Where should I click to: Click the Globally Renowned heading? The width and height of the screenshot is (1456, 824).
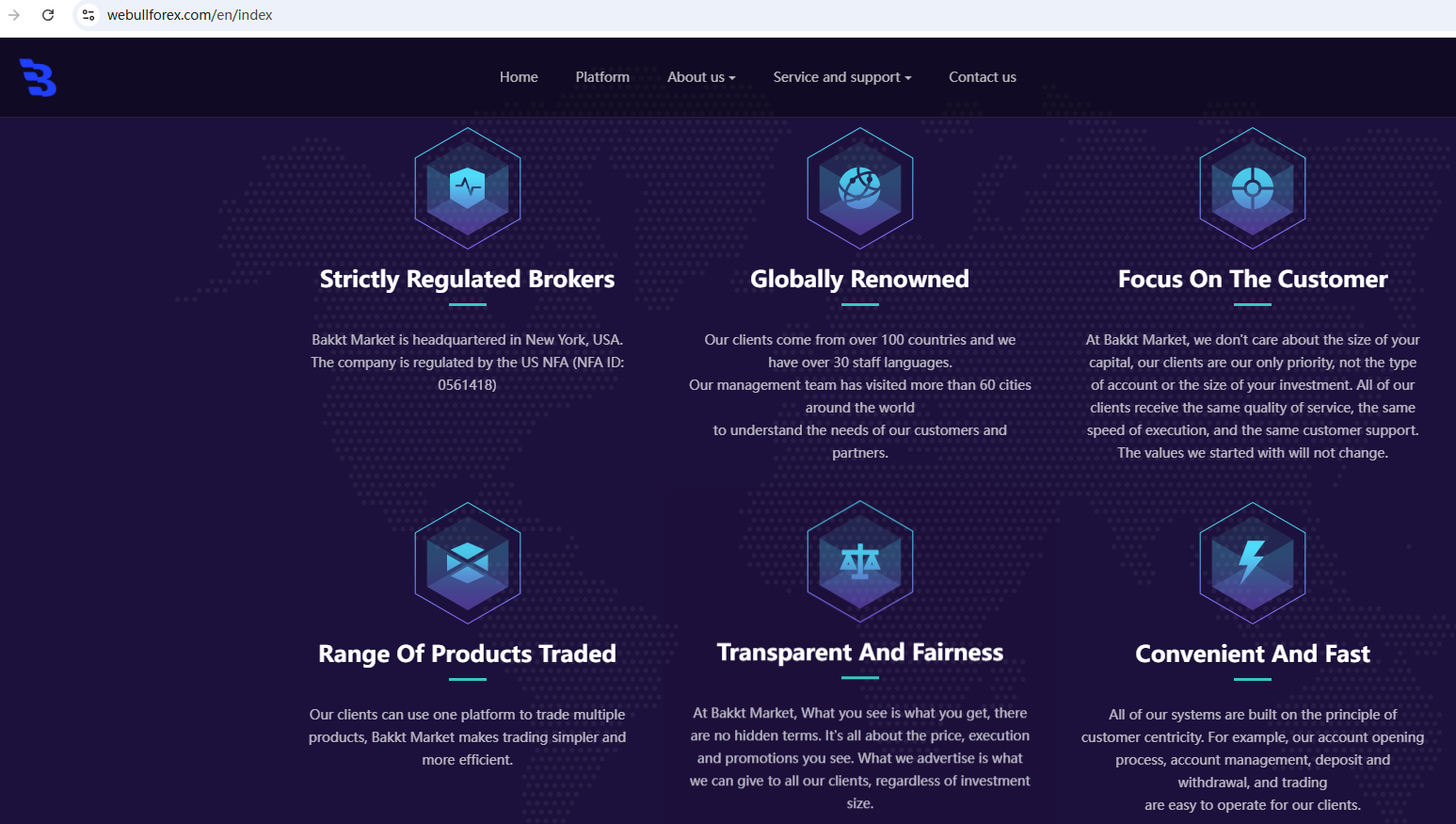(x=859, y=279)
